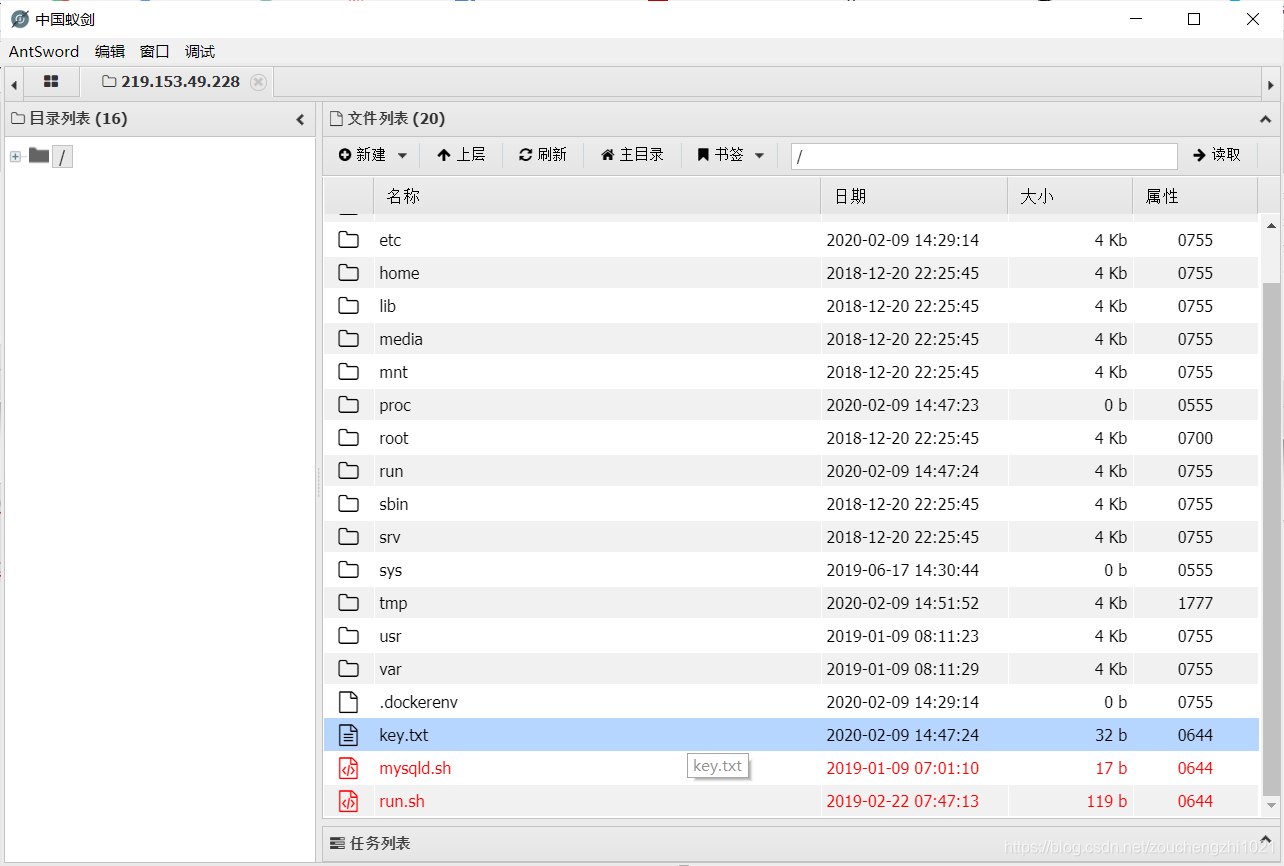The width and height of the screenshot is (1284, 866).
Task: Click the srv folder icon
Action: point(348,537)
